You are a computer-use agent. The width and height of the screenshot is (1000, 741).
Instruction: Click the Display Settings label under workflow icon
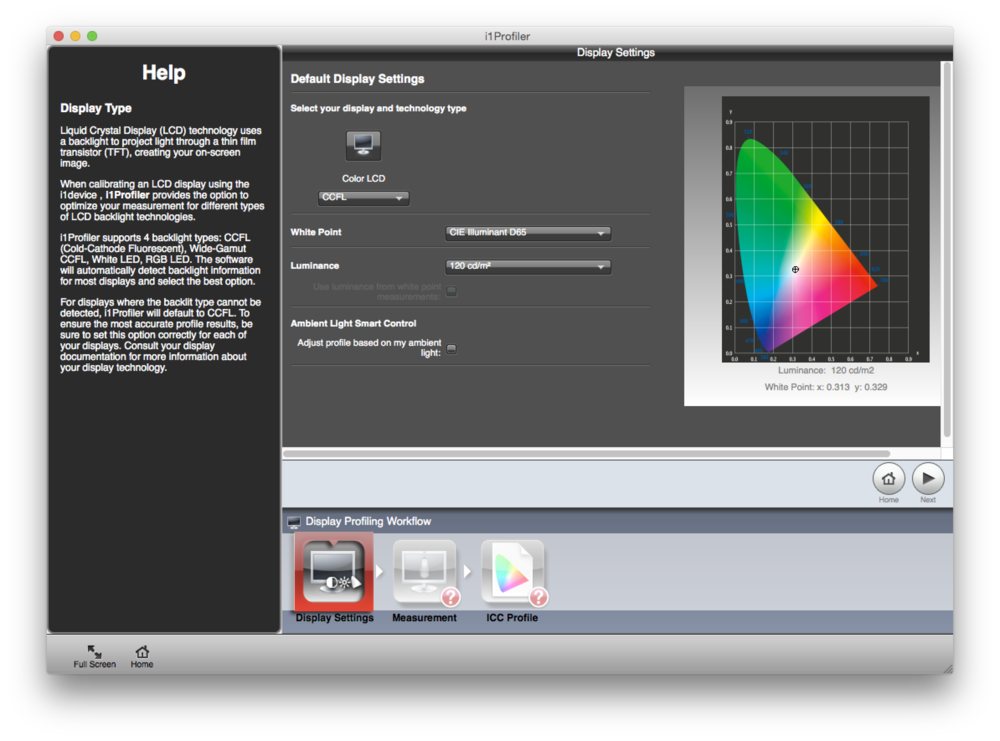(x=335, y=618)
